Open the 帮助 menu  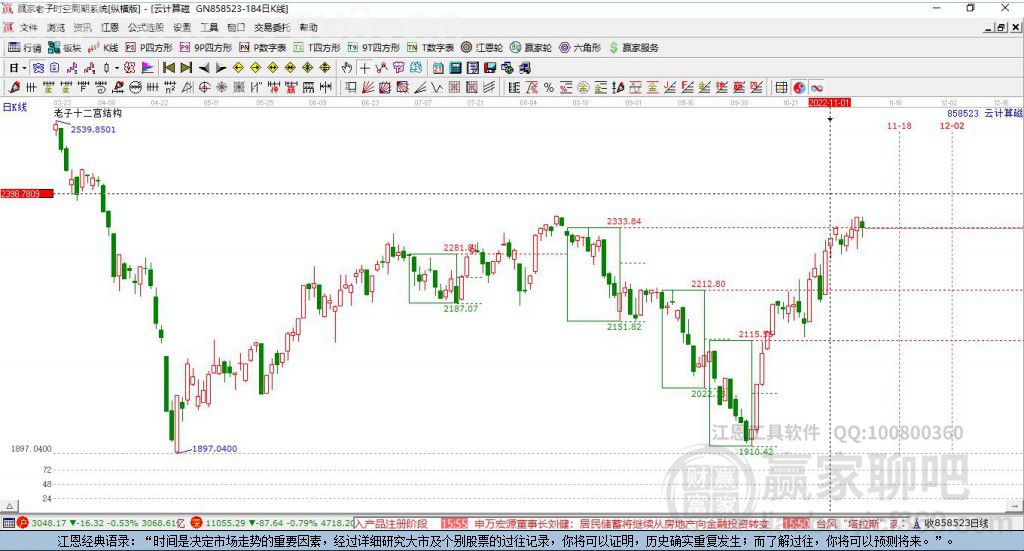[308, 27]
